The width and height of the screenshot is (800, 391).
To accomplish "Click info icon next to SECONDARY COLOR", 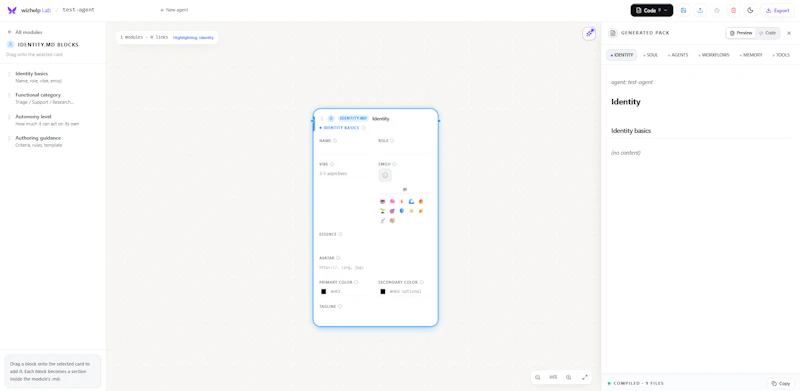I will click(421, 282).
